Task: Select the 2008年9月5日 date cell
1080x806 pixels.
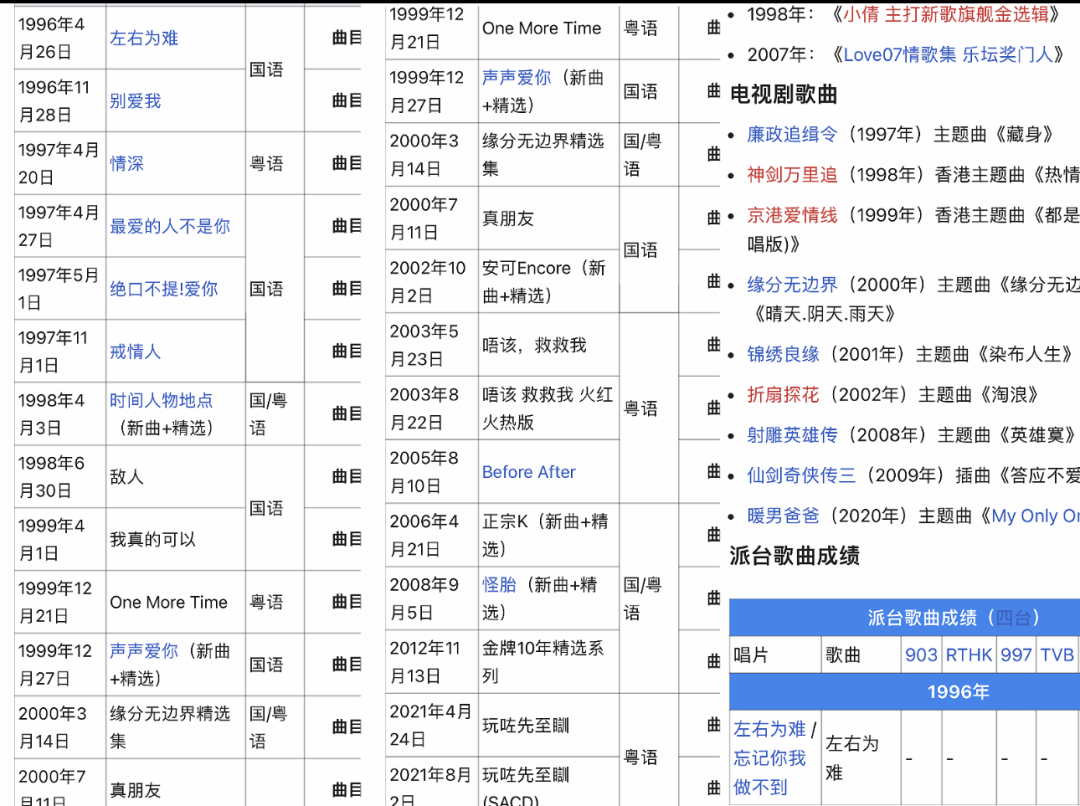Action: 432,599
